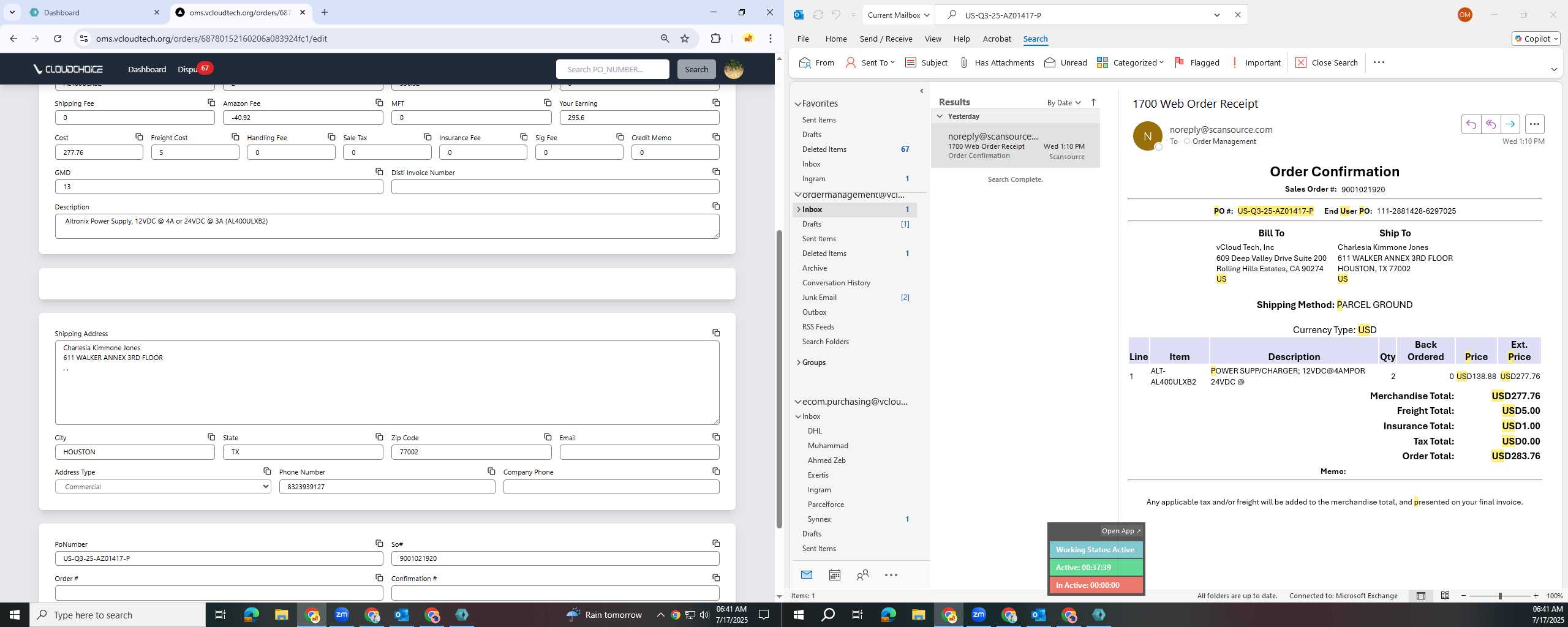The width and height of the screenshot is (1568, 627).
Task: Copy the Zip Code value
Action: (548, 437)
